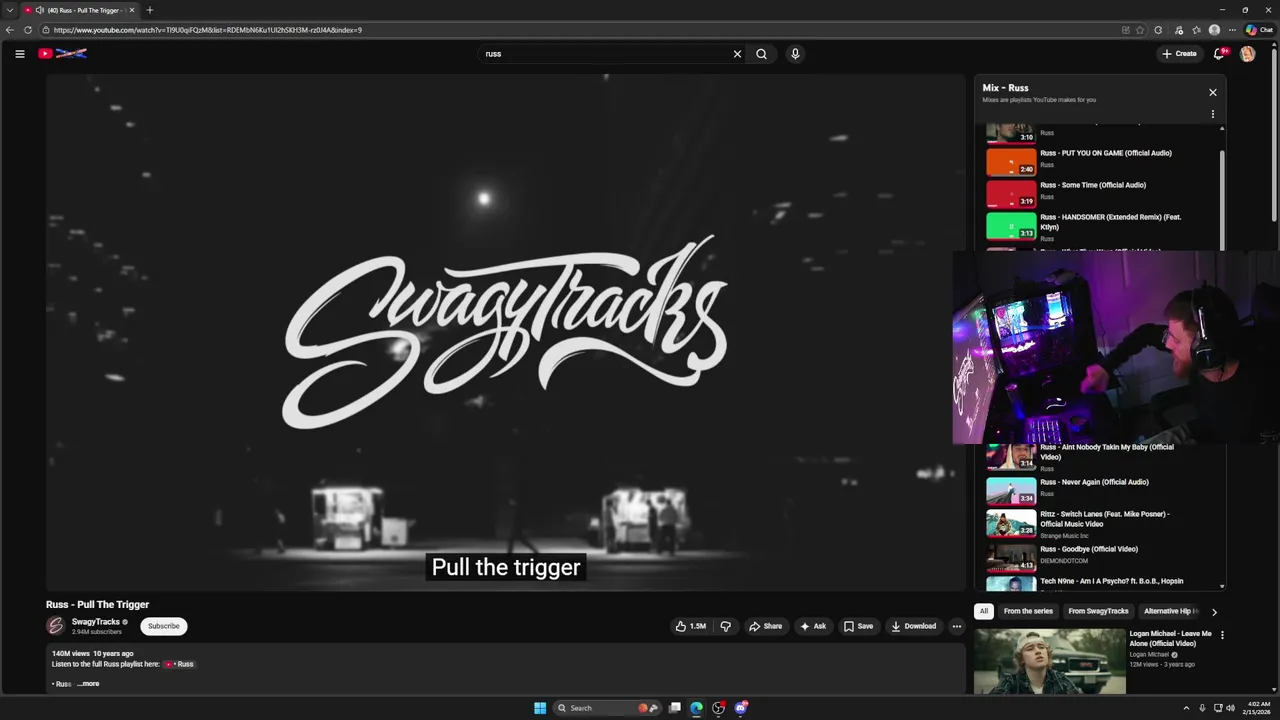The width and height of the screenshot is (1280, 720).
Task: Open Mix playlist three-dot options
Action: pos(1212,114)
